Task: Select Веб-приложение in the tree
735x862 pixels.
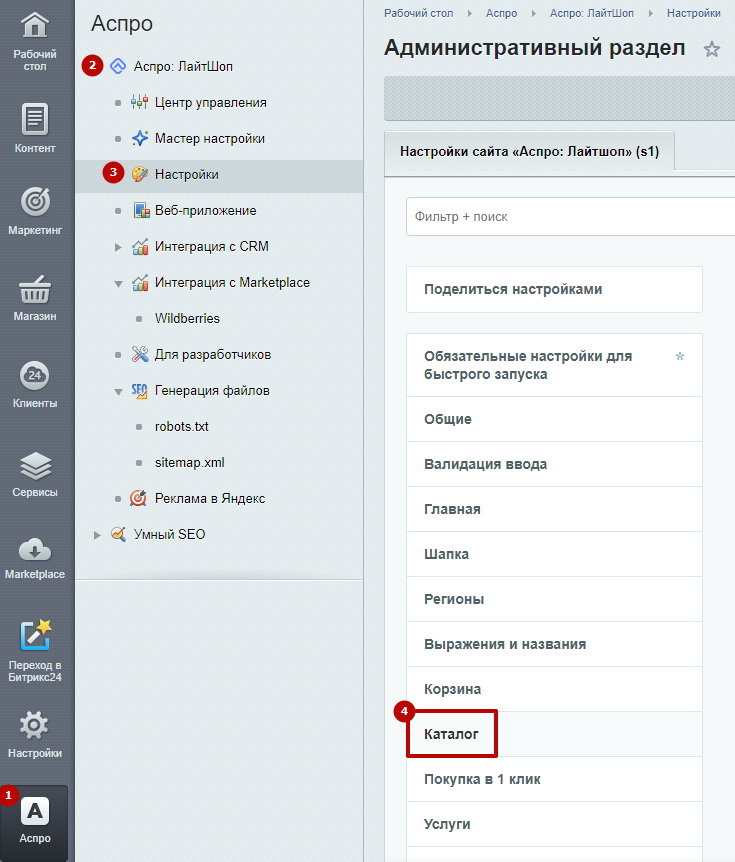Action: [x=206, y=211]
